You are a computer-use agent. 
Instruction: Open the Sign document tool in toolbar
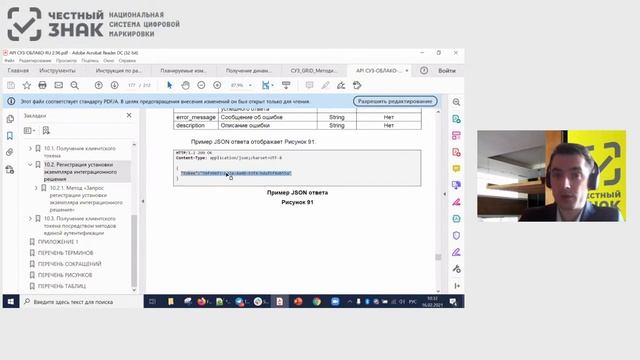341,85
